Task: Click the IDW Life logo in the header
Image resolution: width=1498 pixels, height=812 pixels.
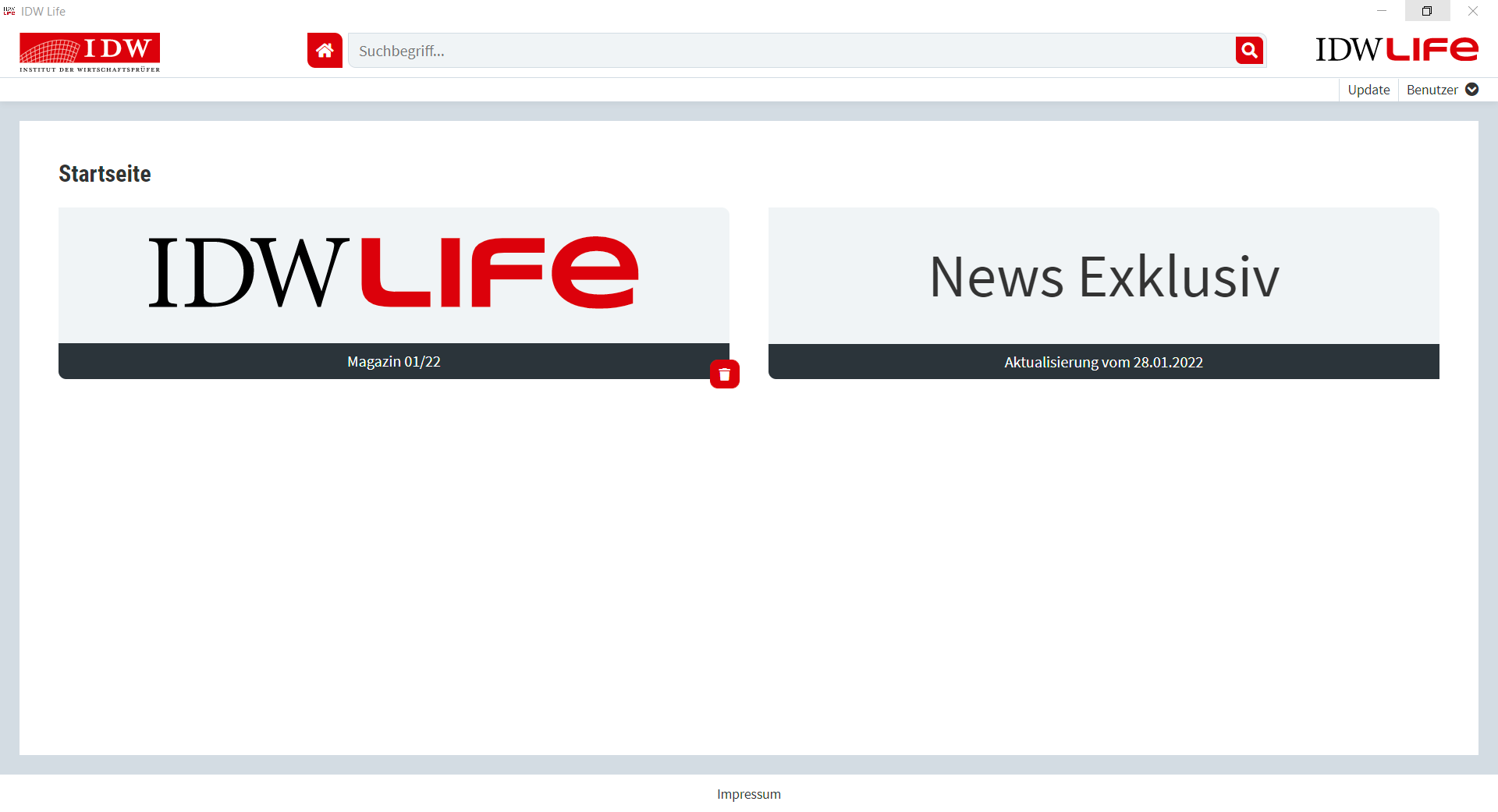Action: [1397, 50]
